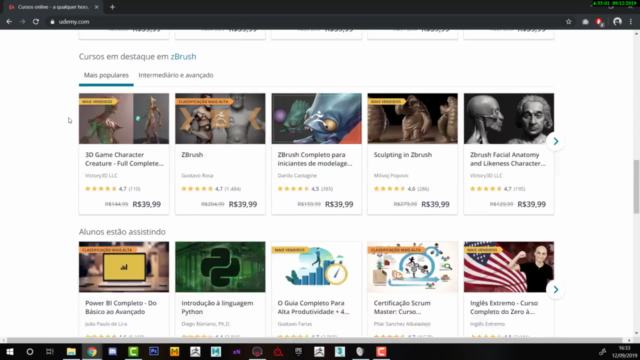Open ZBrush Completo para iniciantes course title
The width and height of the screenshot is (640, 360).
pos(315,159)
